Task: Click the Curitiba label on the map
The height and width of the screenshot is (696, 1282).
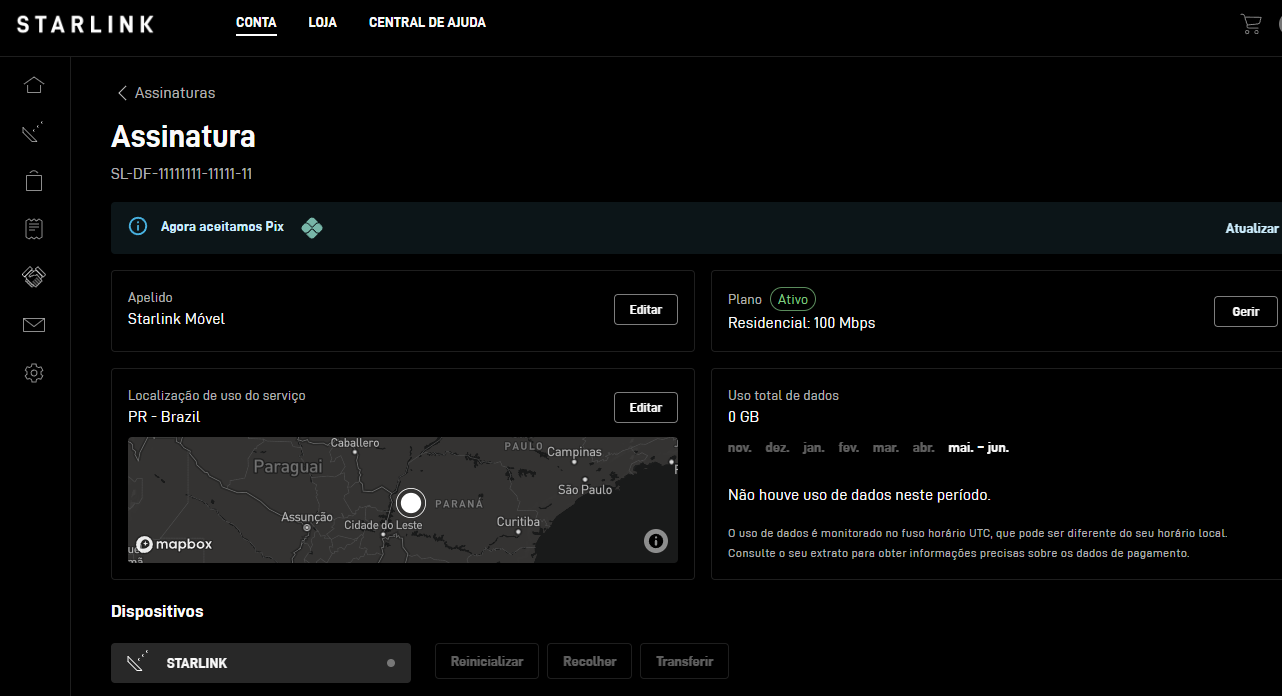Action: click(518, 522)
